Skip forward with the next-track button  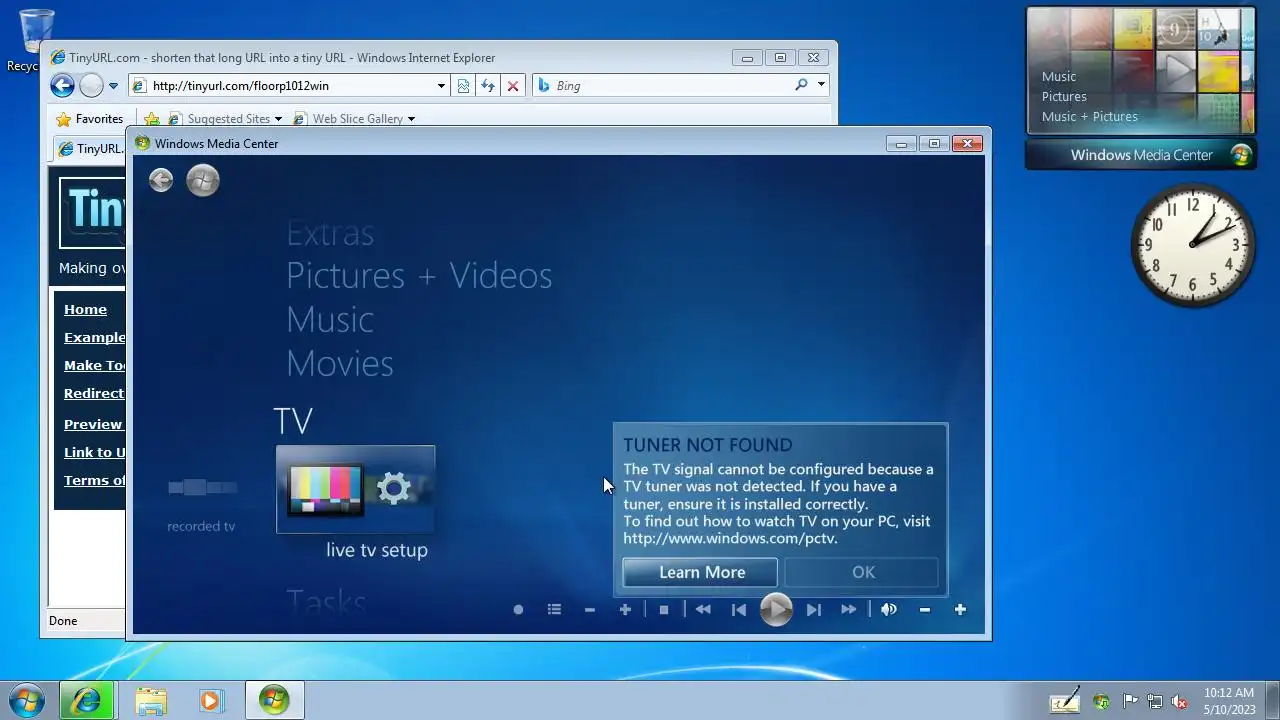pyautogui.click(x=814, y=609)
